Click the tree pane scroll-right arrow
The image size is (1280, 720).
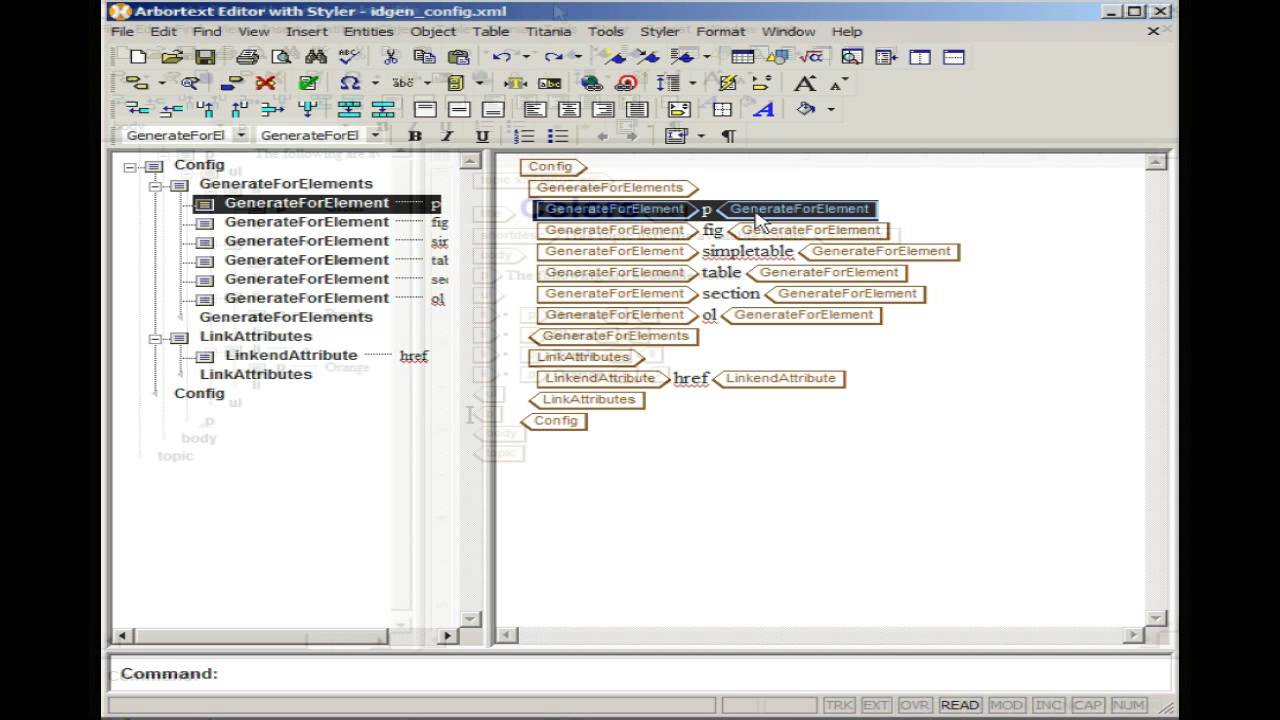pos(446,635)
